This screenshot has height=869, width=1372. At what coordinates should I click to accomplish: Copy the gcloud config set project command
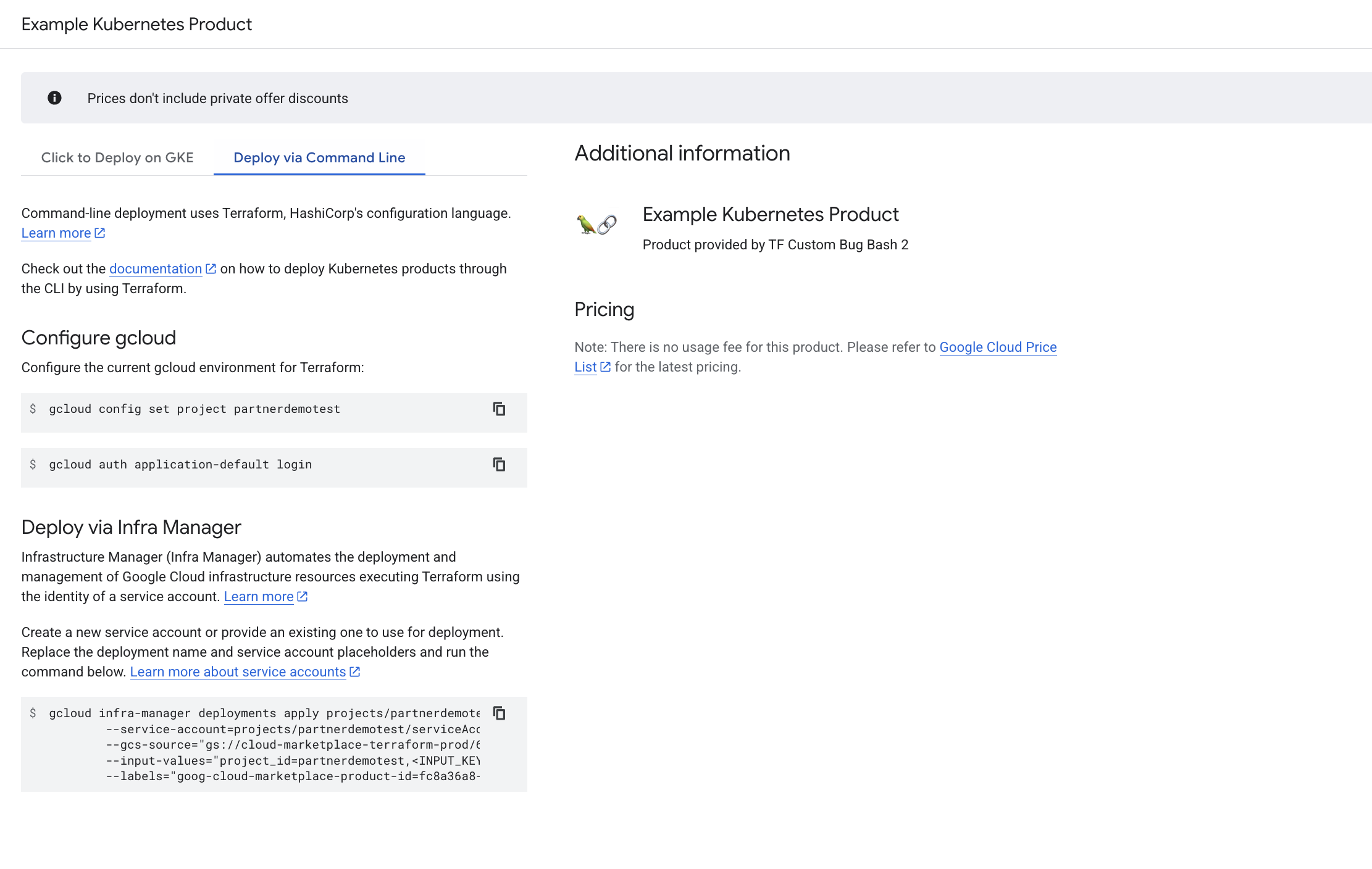pos(499,409)
